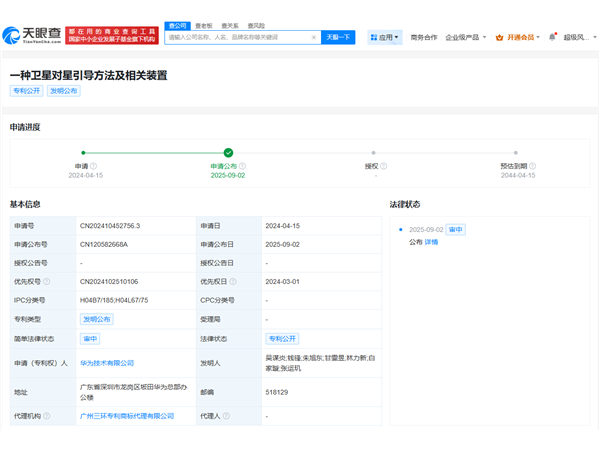Click the 专利公开 tag under the title

coord(26,91)
